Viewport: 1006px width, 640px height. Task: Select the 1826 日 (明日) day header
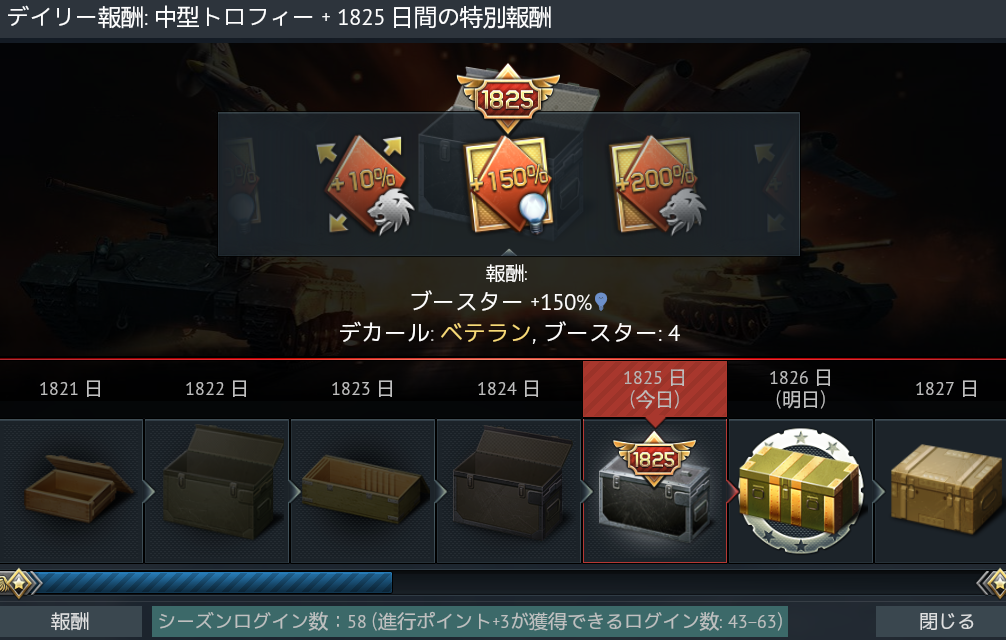coord(801,389)
